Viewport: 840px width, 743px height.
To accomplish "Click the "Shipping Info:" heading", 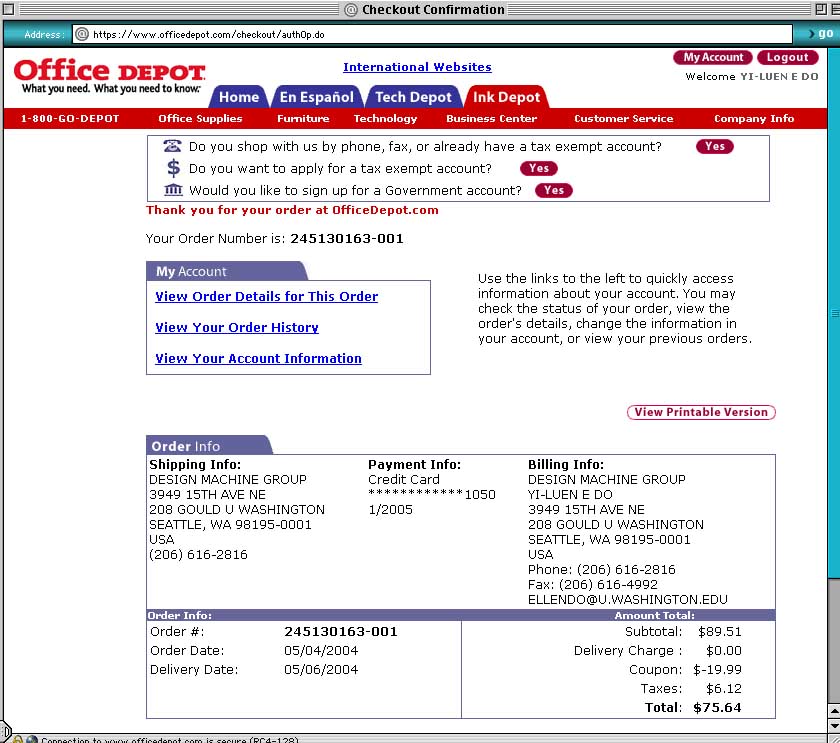I will point(195,464).
